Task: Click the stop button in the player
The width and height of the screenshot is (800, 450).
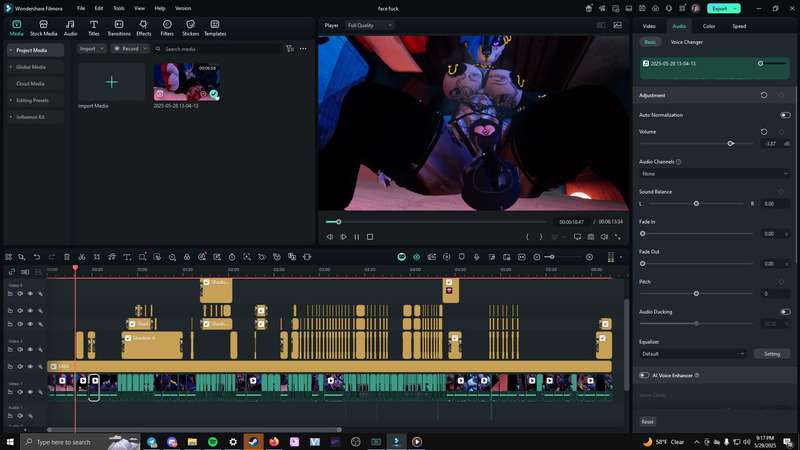Action: pos(370,237)
